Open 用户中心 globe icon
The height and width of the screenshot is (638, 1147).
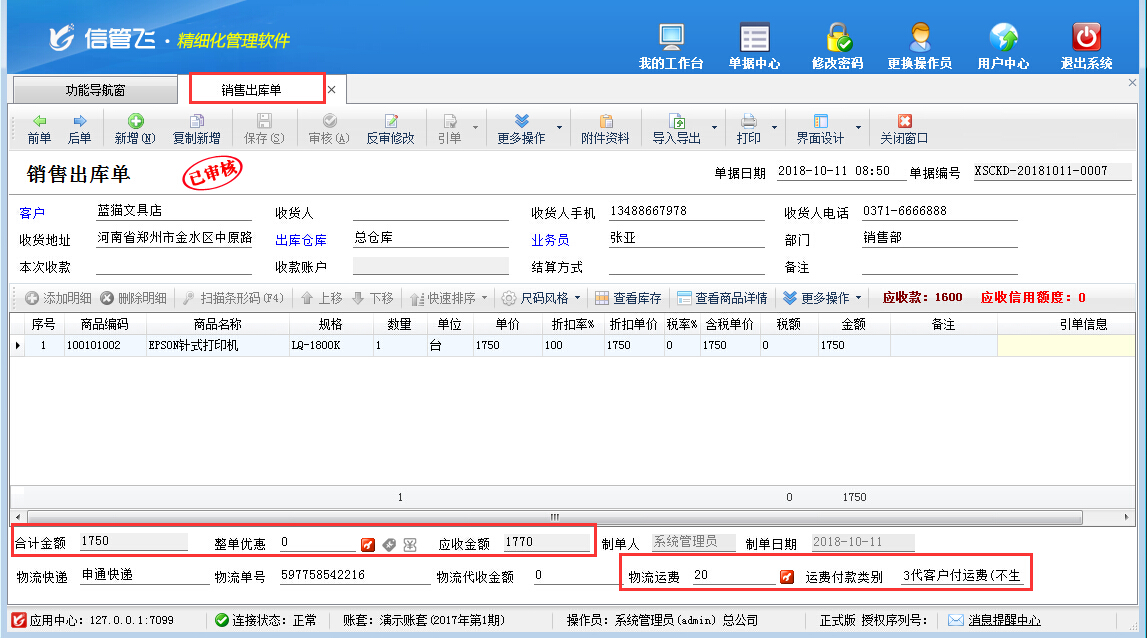(1003, 46)
